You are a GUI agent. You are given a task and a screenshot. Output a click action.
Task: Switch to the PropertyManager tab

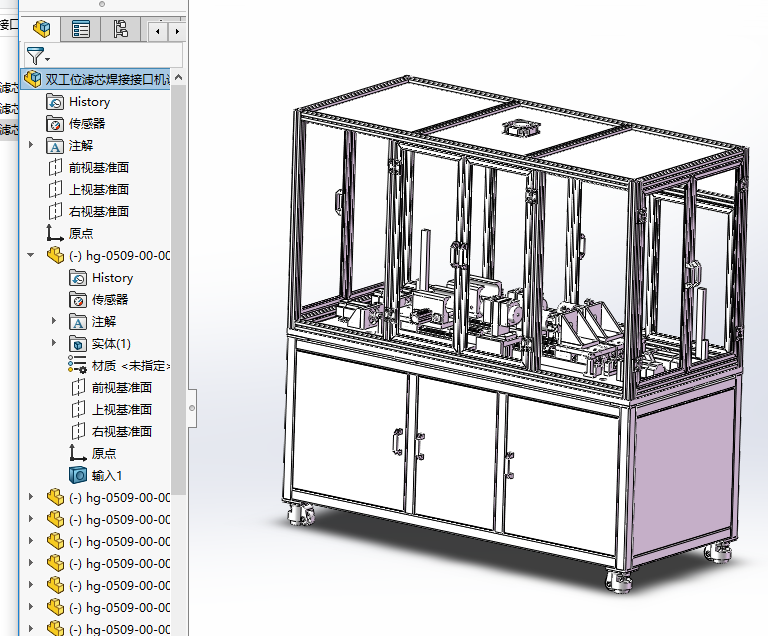point(81,29)
